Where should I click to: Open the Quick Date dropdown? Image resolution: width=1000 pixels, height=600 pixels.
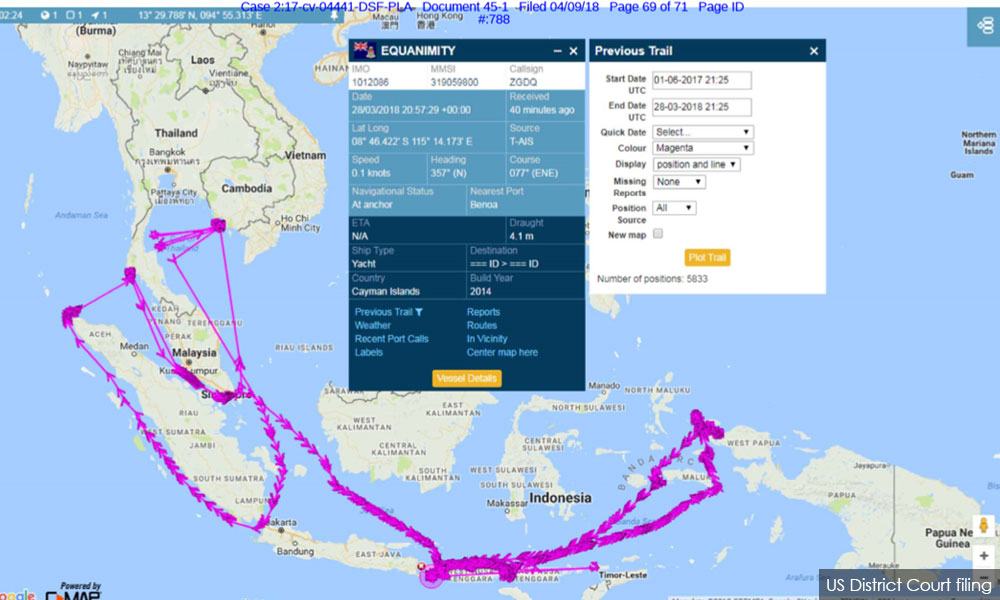coord(702,131)
